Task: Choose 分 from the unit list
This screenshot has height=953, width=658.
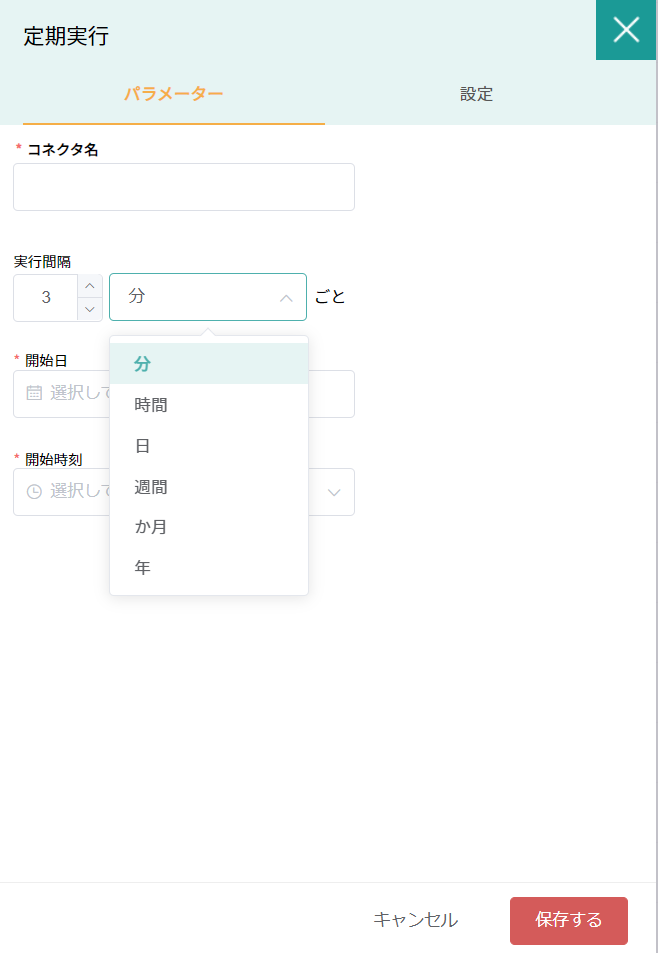Action: click(x=143, y=364)
